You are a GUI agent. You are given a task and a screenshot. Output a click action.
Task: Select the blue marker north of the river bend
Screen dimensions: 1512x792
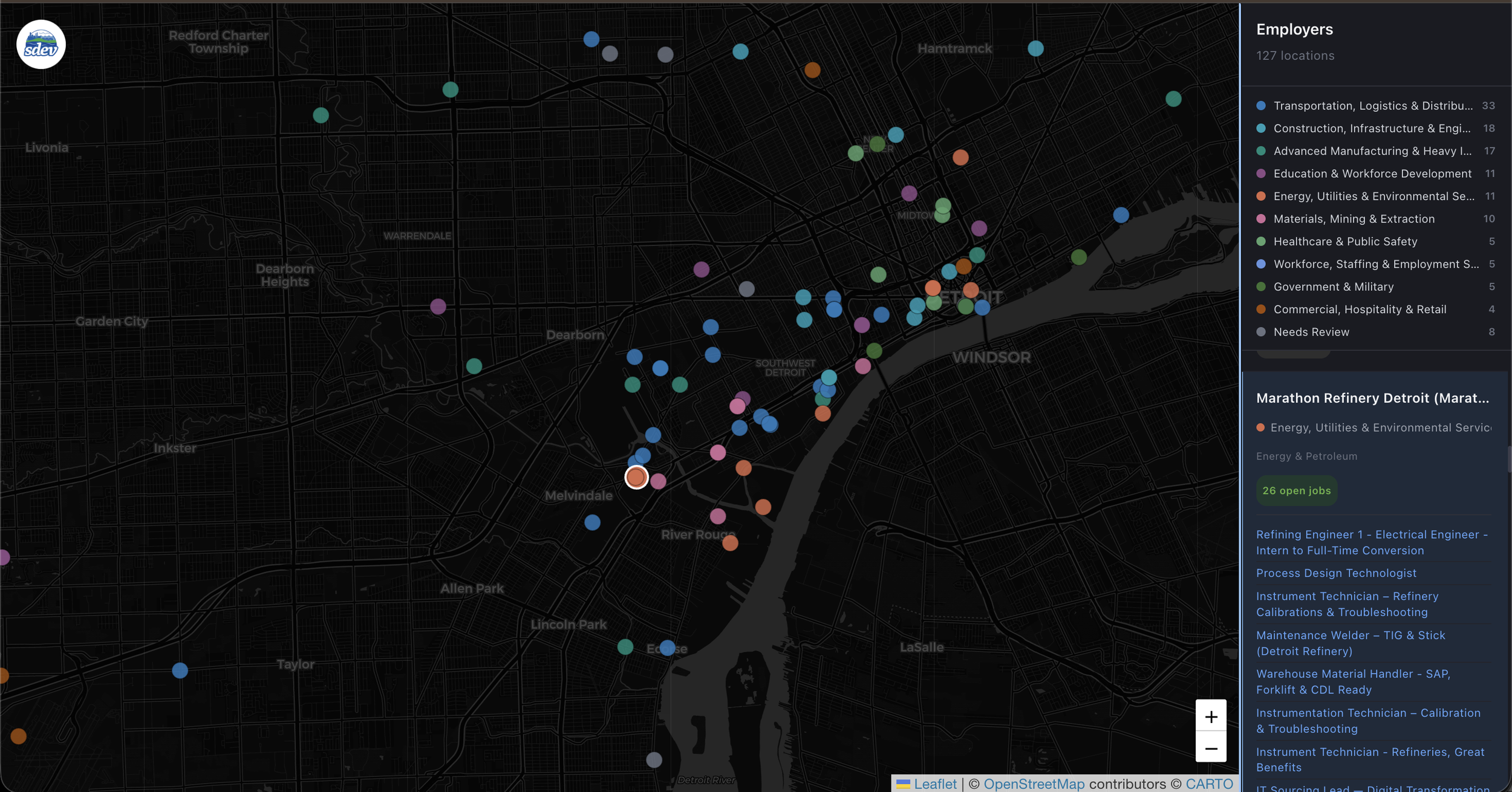[x=1121, y=215]
